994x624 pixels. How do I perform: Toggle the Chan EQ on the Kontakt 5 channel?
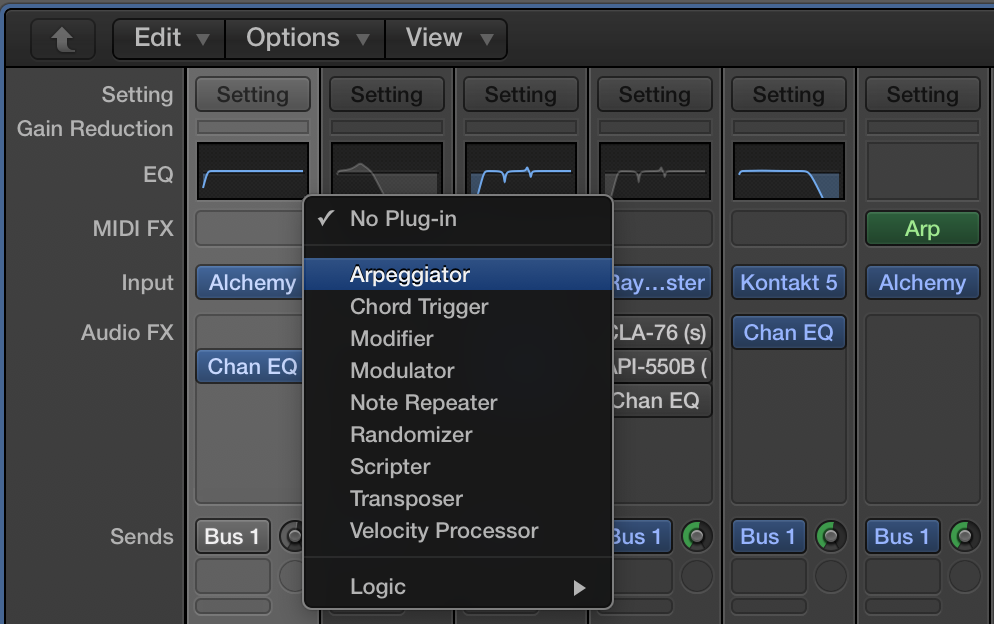(788, 331)
